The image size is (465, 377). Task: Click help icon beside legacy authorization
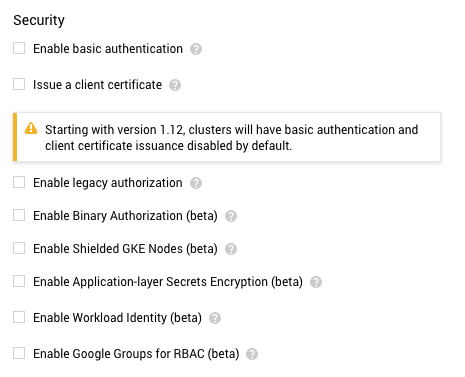point(196,183)
